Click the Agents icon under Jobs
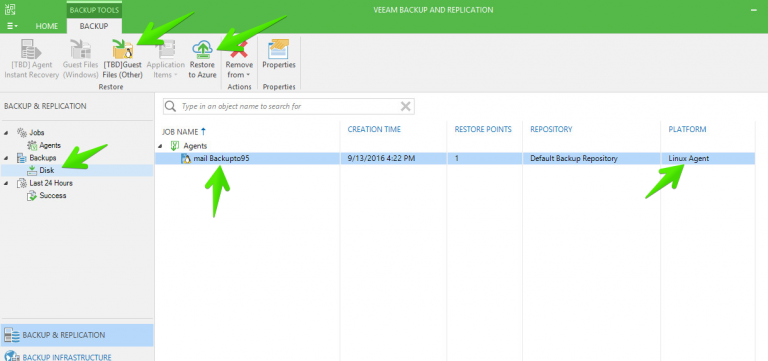This screenshot has width=768, height=361. pyautogui.click(x=32, y=145)
